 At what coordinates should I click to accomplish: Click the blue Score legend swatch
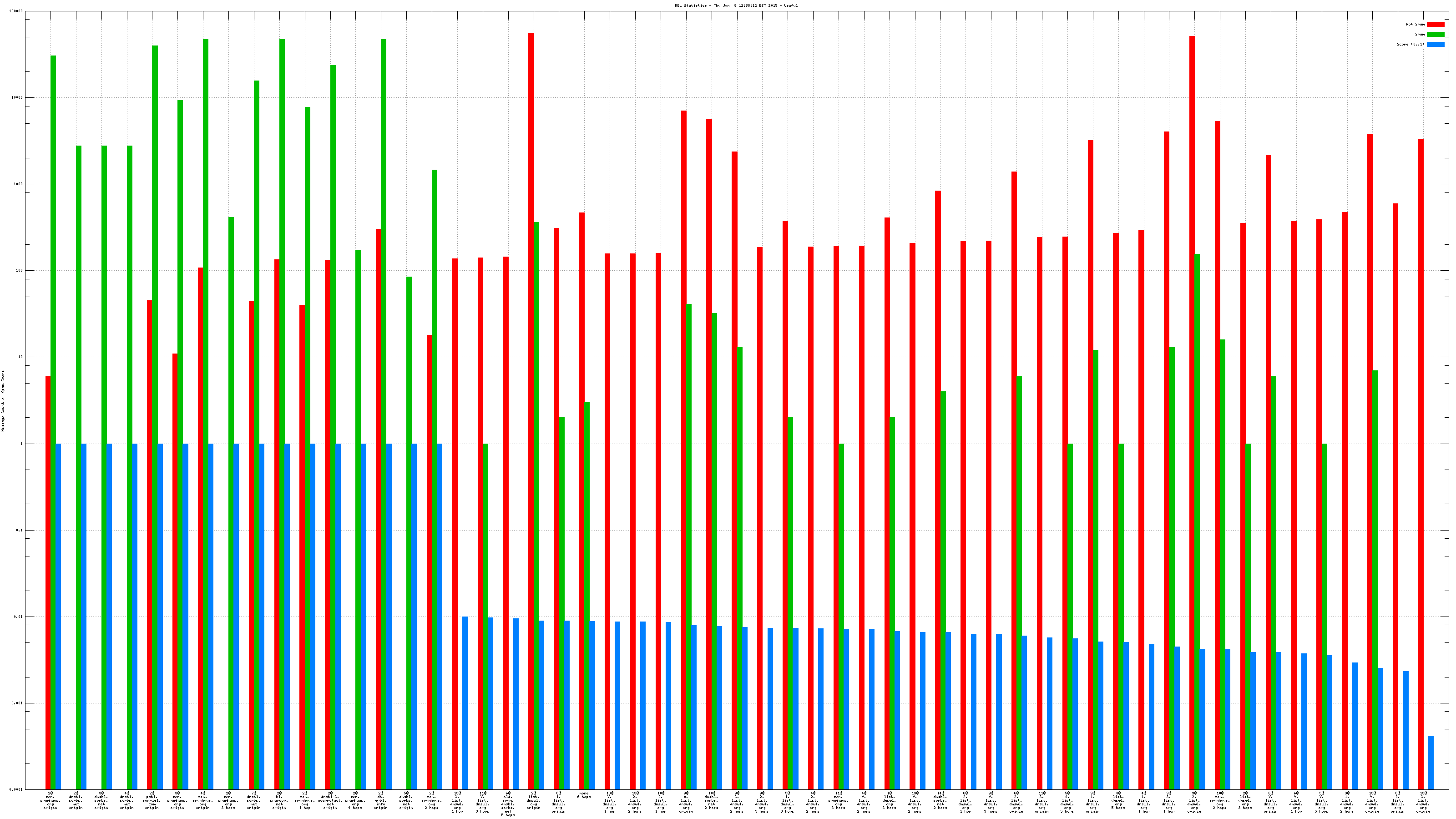coord(1435,44)
